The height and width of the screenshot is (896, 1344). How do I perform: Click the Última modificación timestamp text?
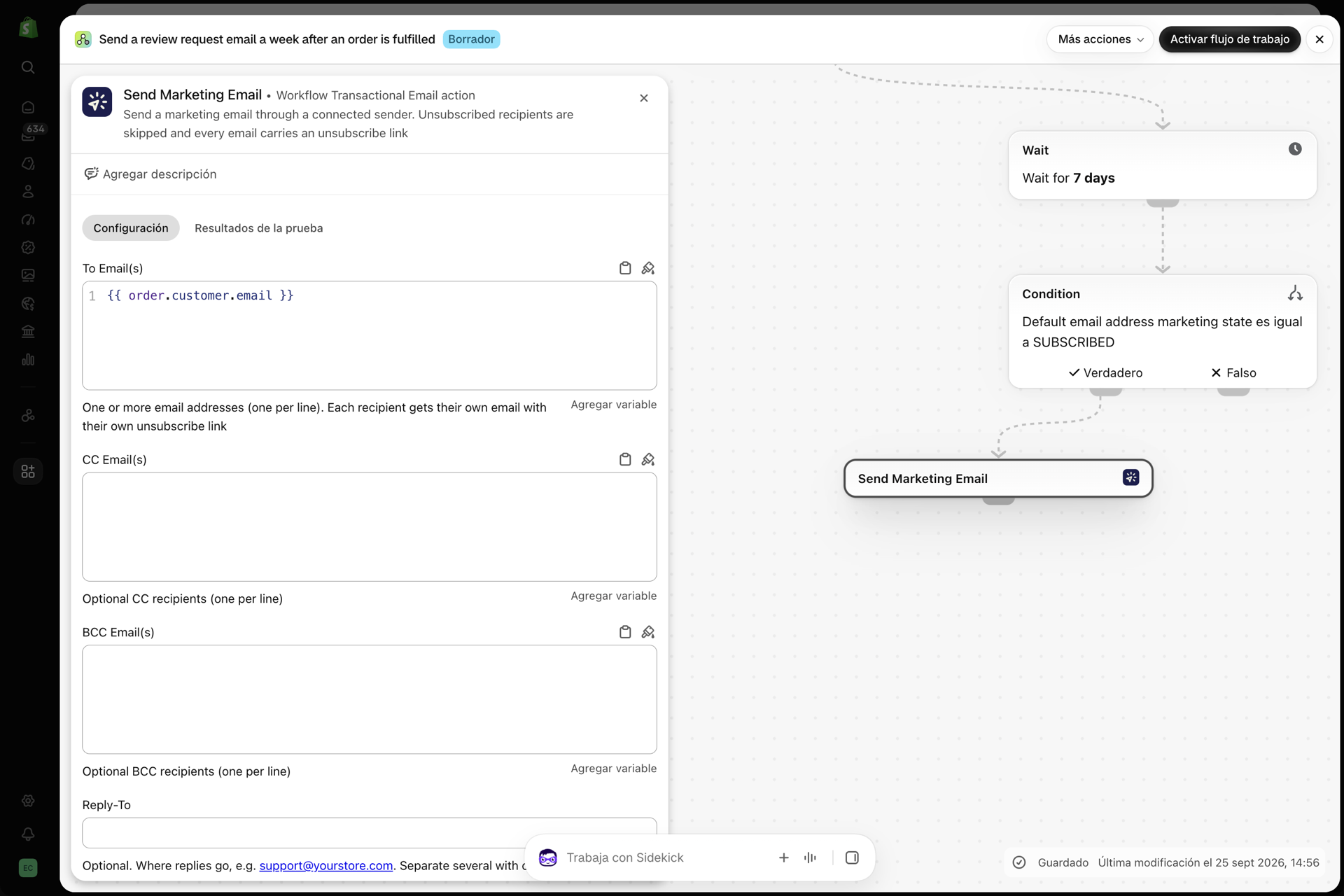coord(1208,862)
